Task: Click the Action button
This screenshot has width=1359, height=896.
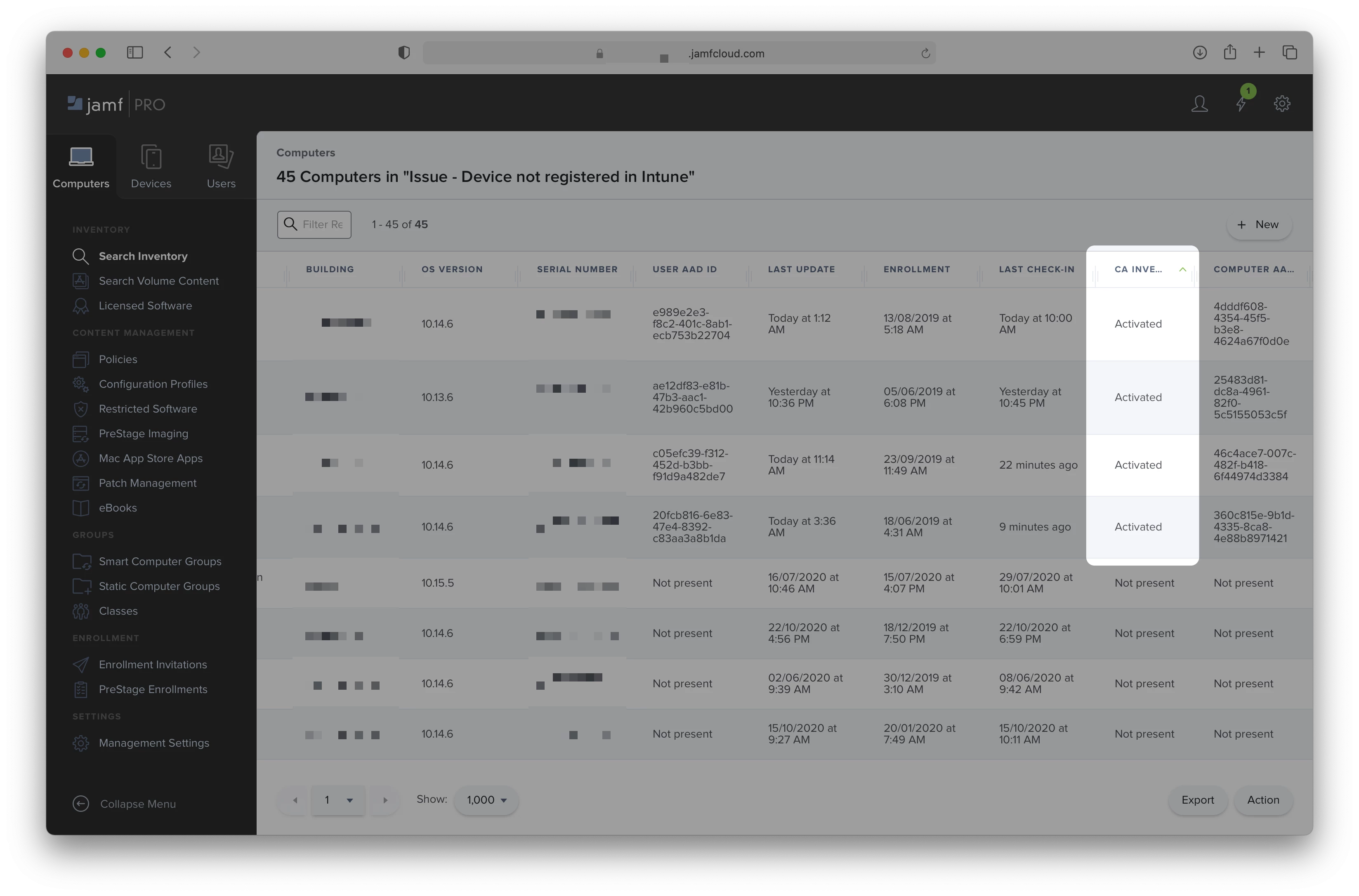Action: (x=1263, y=800)
